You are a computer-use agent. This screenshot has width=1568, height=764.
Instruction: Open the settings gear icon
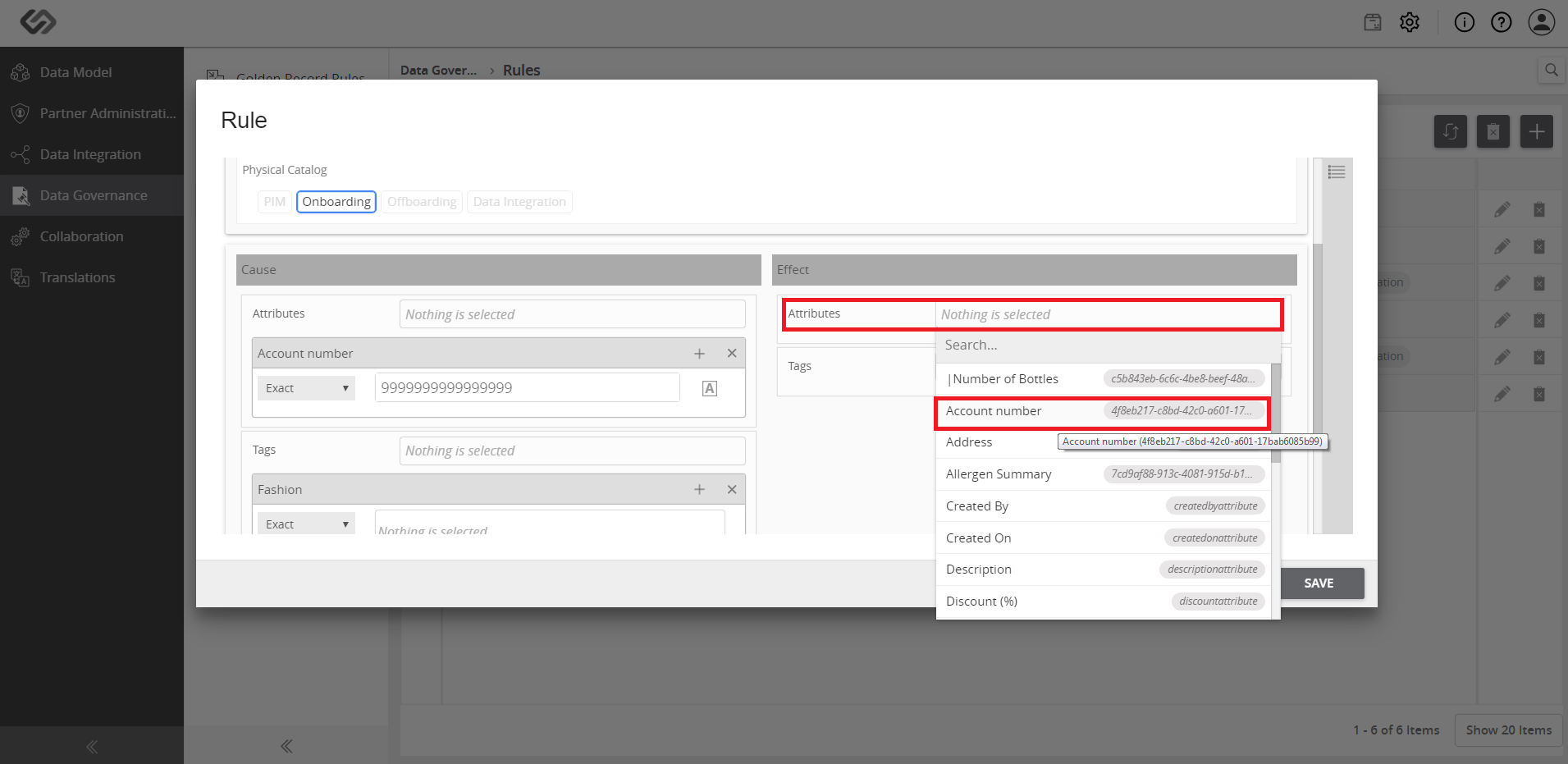pos(1410,22)
